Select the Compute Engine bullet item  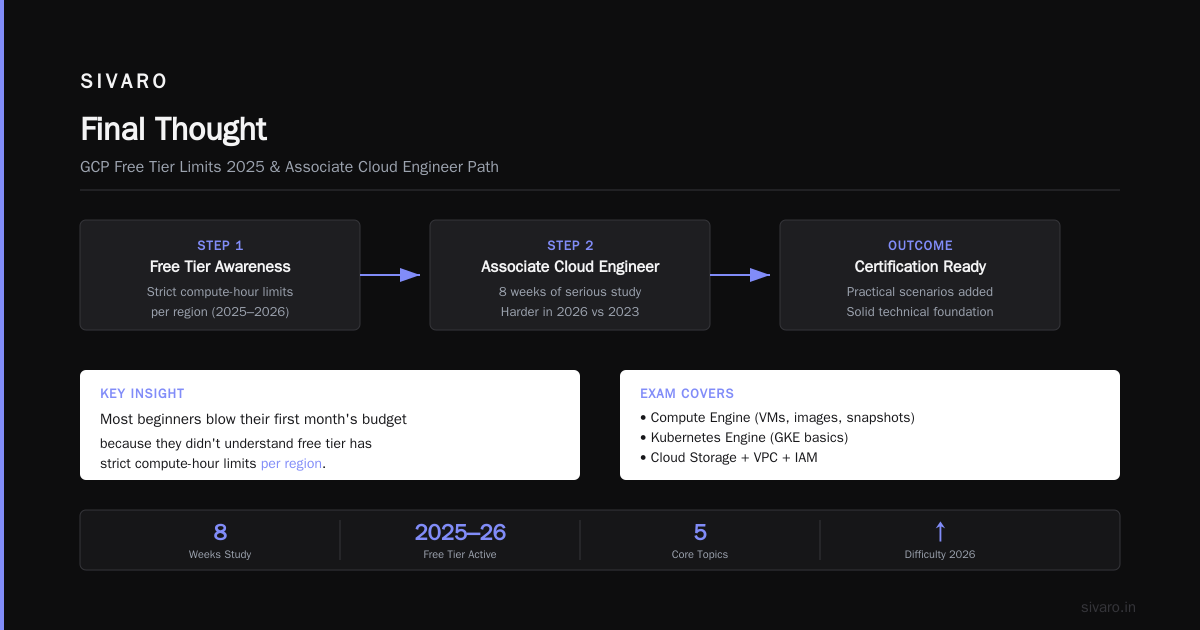pos(777,417)
